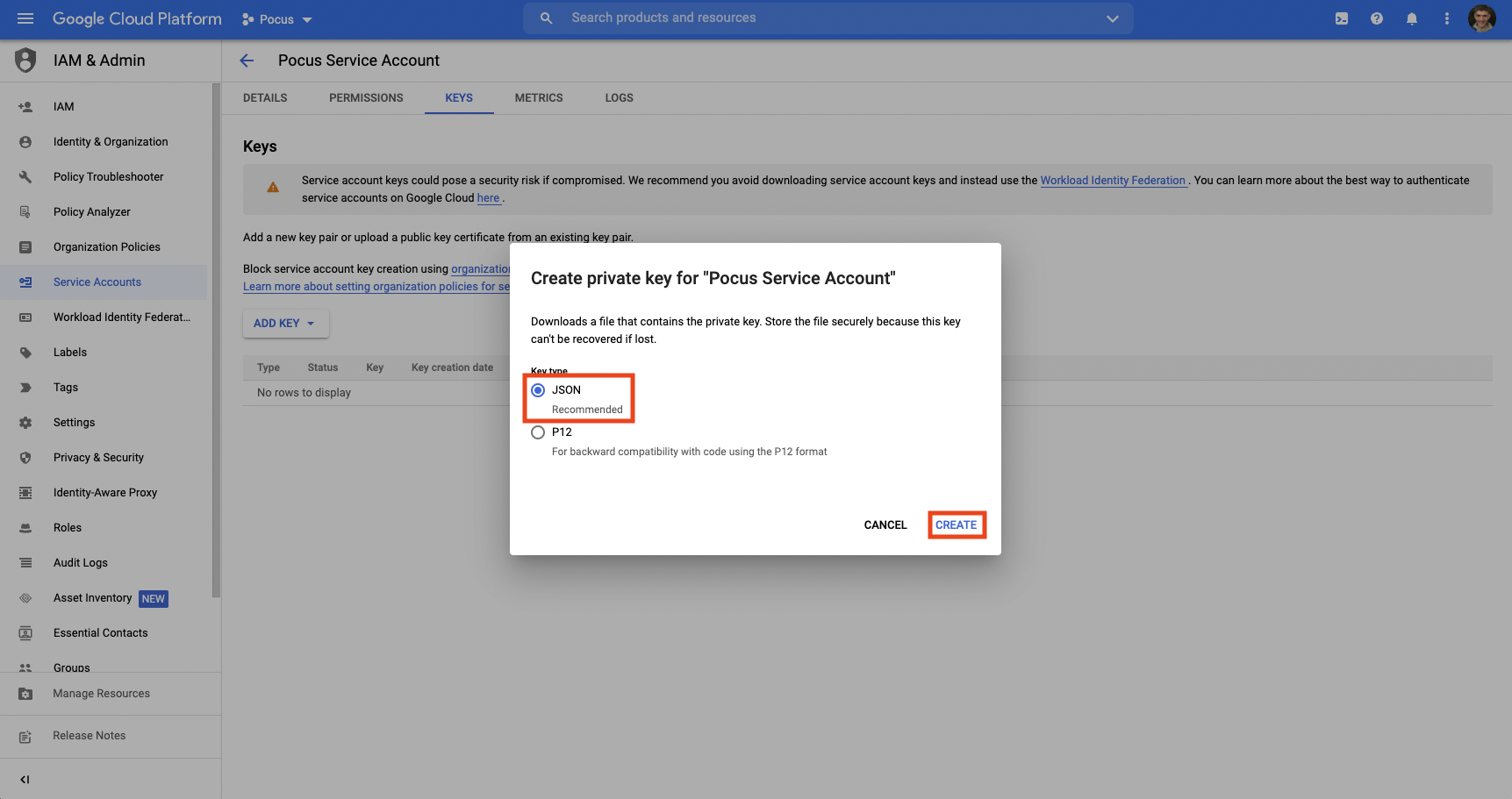
Task: Click the search magnifier icon
Action: (546, 18)
